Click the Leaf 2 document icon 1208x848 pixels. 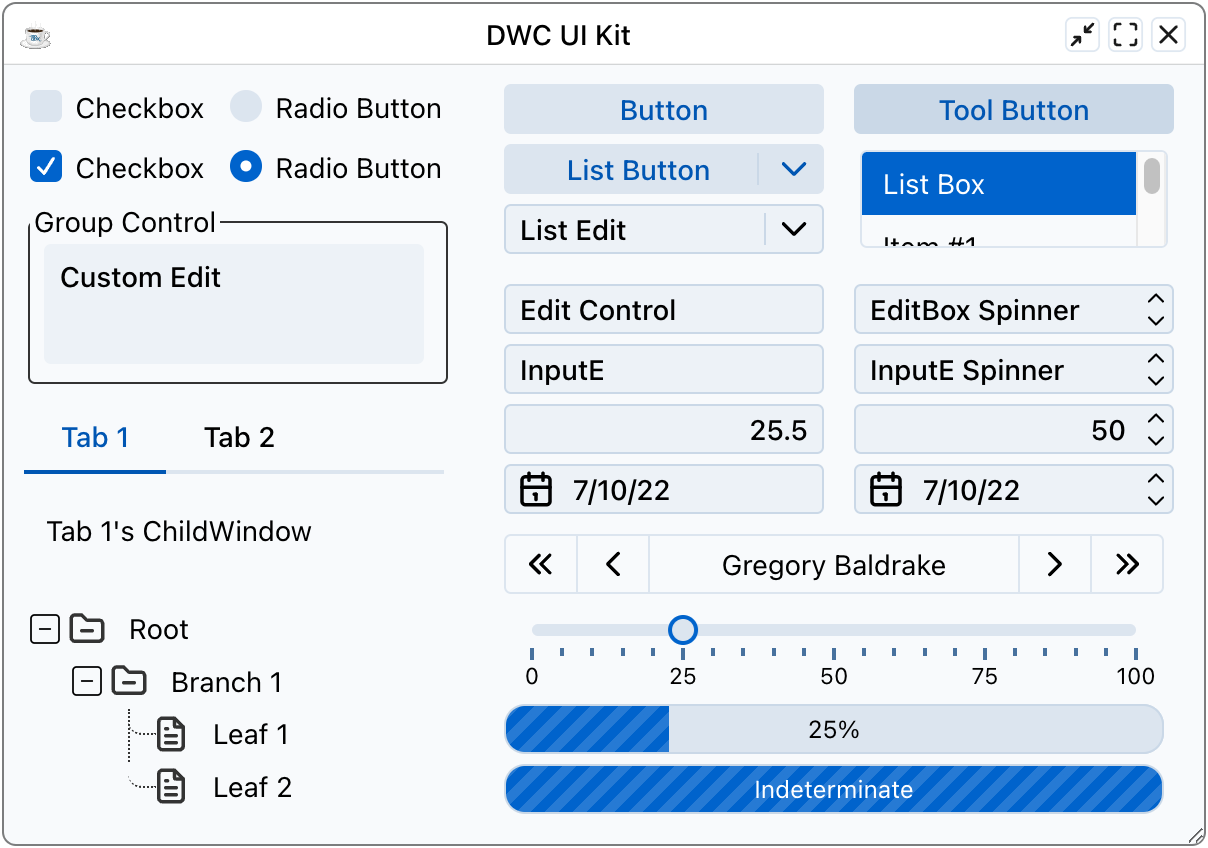[x=171, y=787]
